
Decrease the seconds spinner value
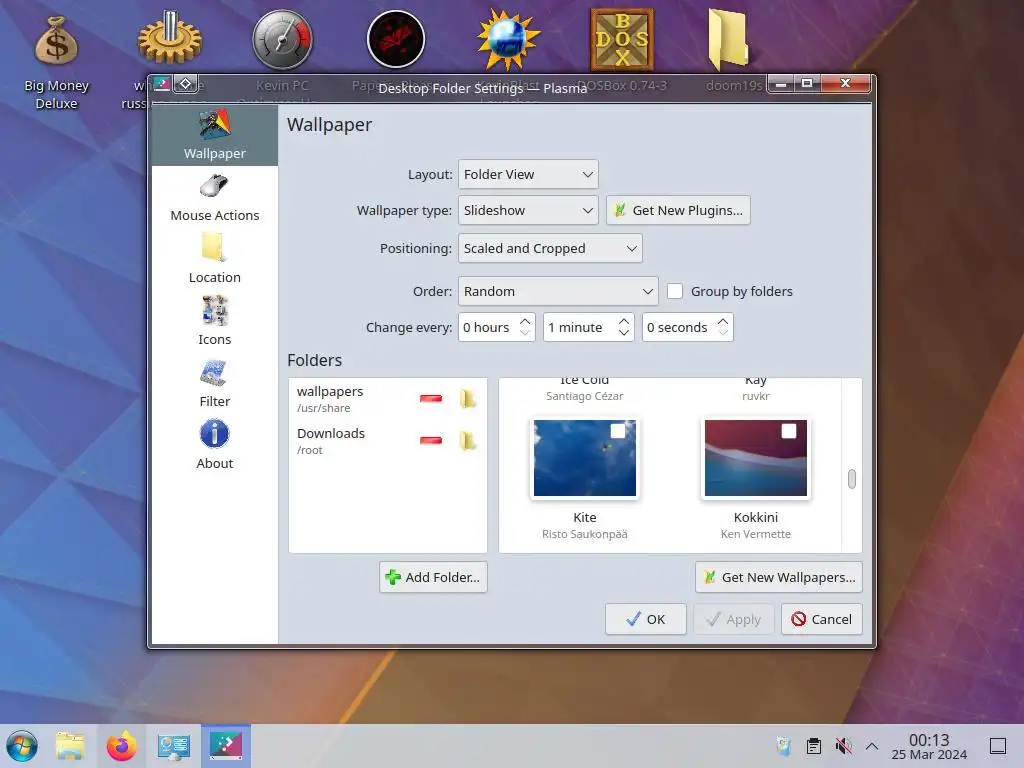coord(723,333)
